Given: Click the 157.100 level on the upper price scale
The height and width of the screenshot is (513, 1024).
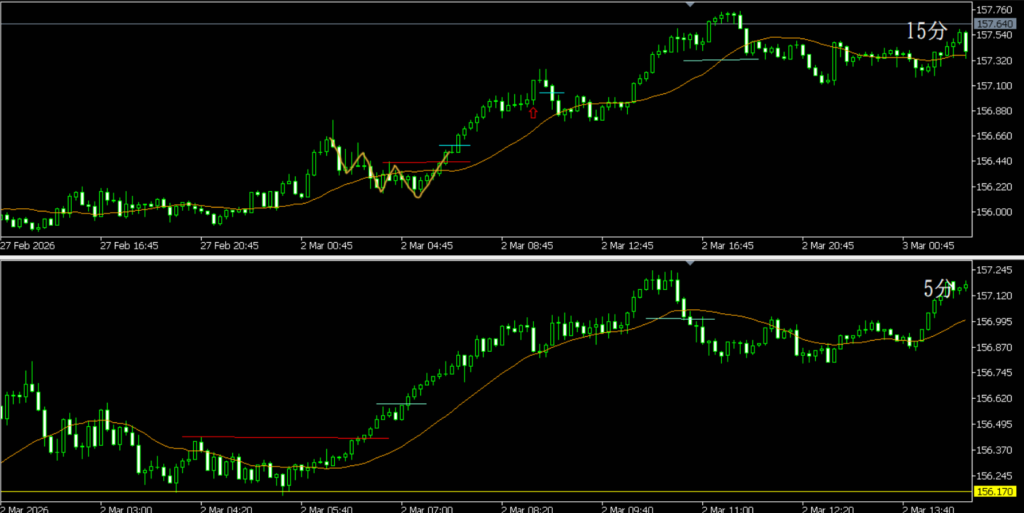Looking at the screenshot, I should pos(996,85).
